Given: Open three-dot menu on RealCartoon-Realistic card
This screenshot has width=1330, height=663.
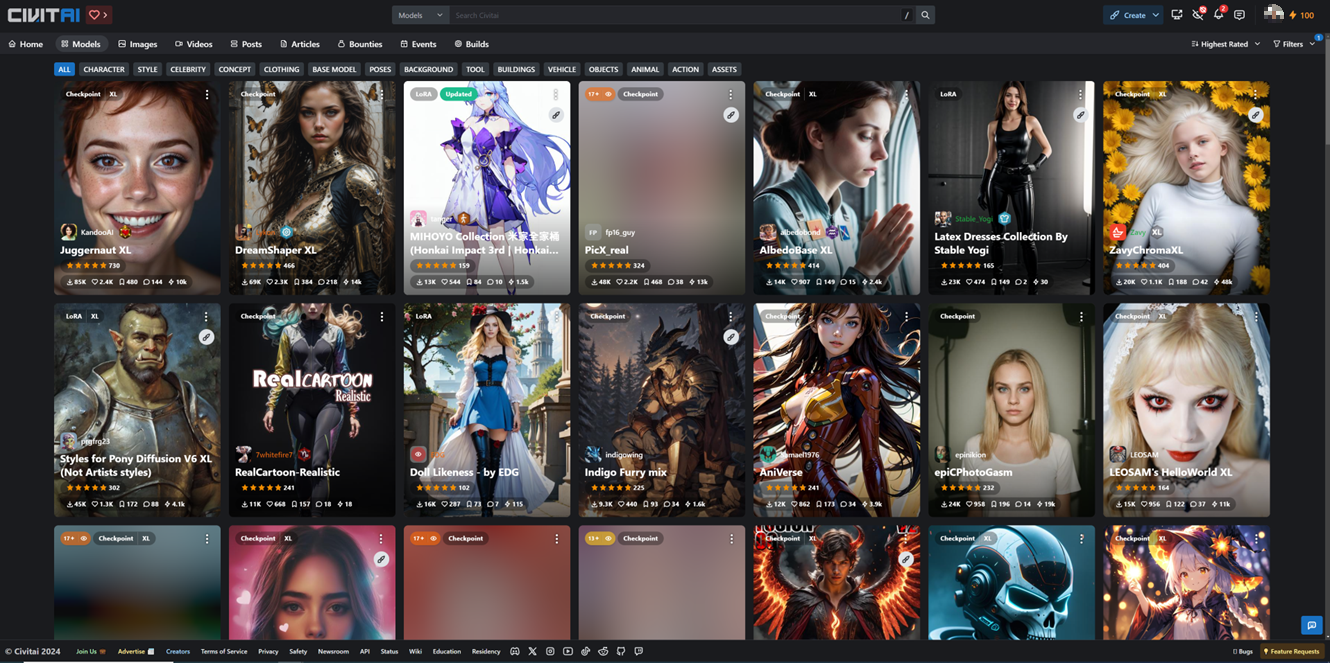Looking at the screenshot, I should [381, 316].
